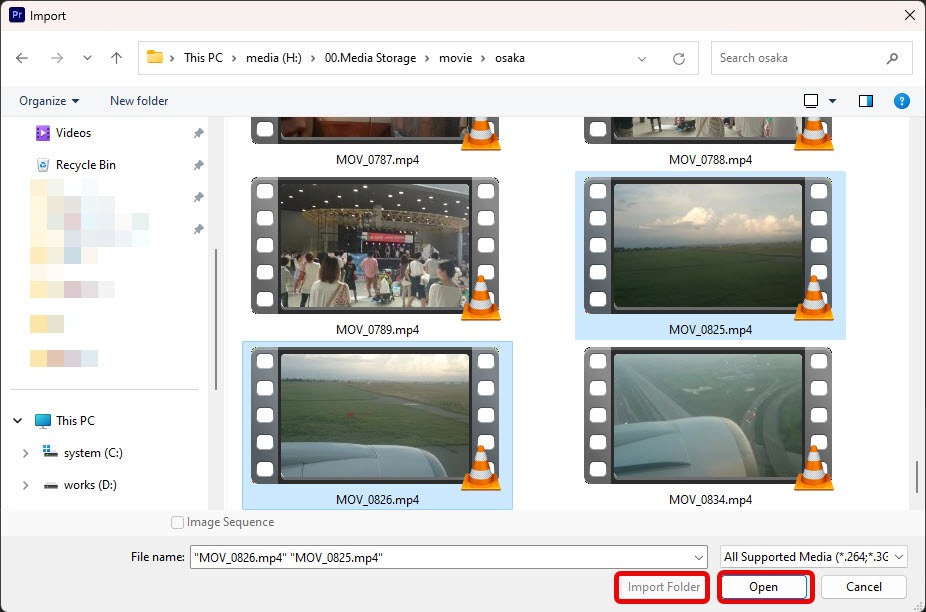
Task: Select This PC in navigation tree
Action: click(75, 421)
